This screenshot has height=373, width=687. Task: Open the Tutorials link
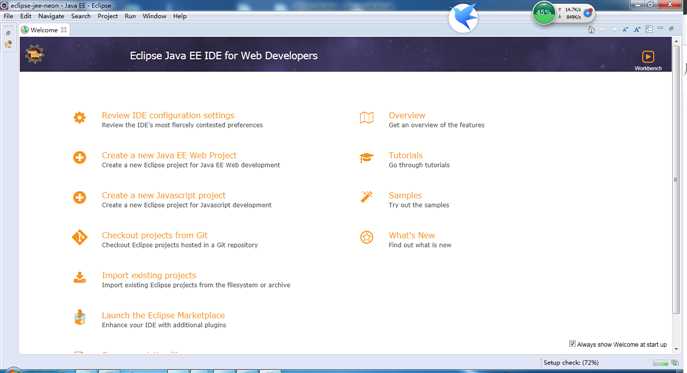405,155
